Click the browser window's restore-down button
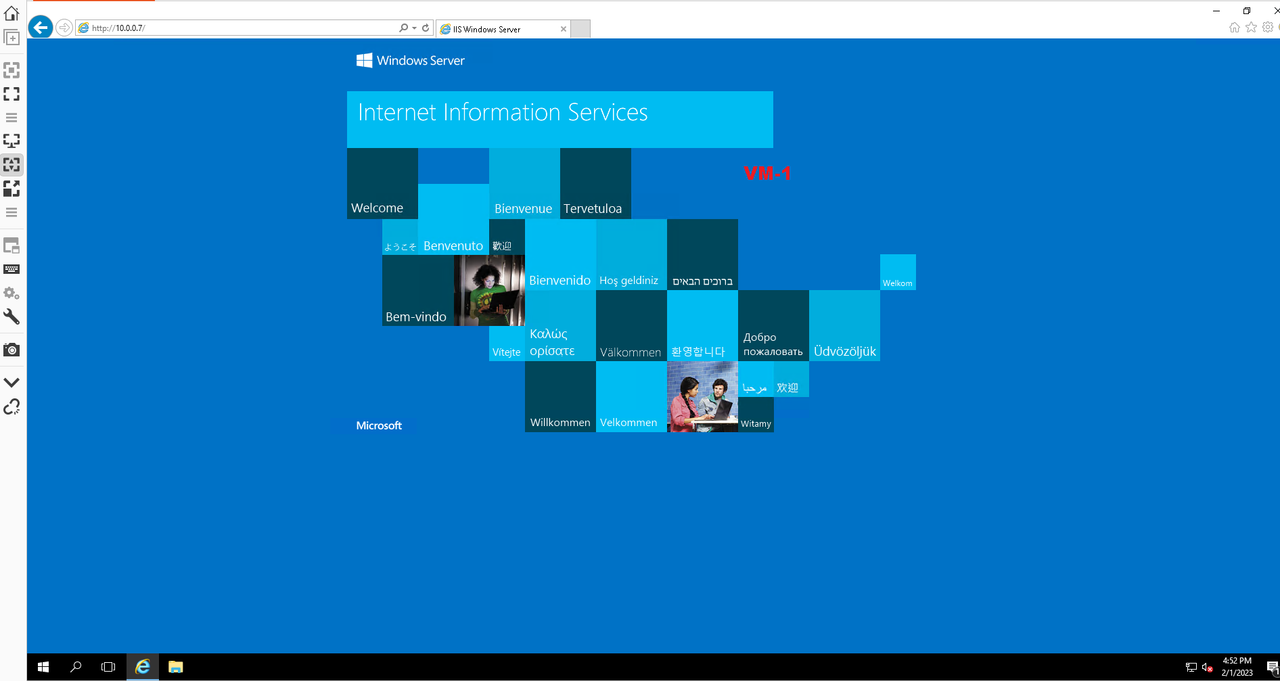The image size is (1280, 681). coord(1247,10)
